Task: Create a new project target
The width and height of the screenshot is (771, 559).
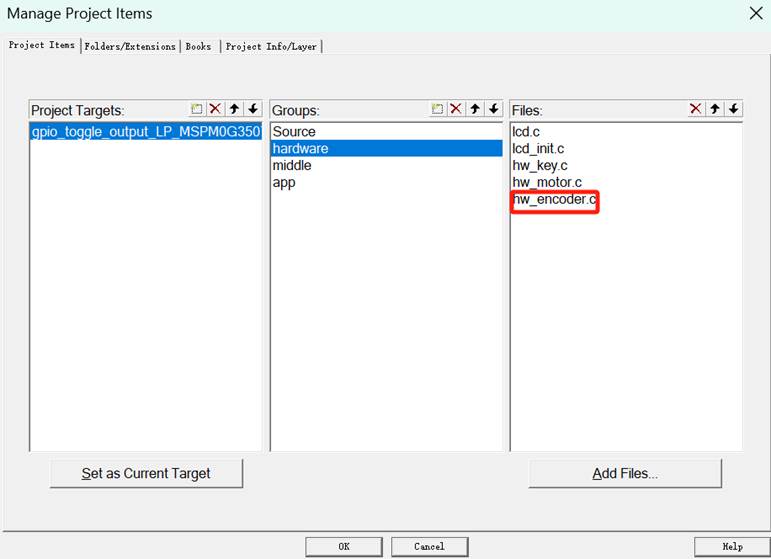Action: click(197, 109)
